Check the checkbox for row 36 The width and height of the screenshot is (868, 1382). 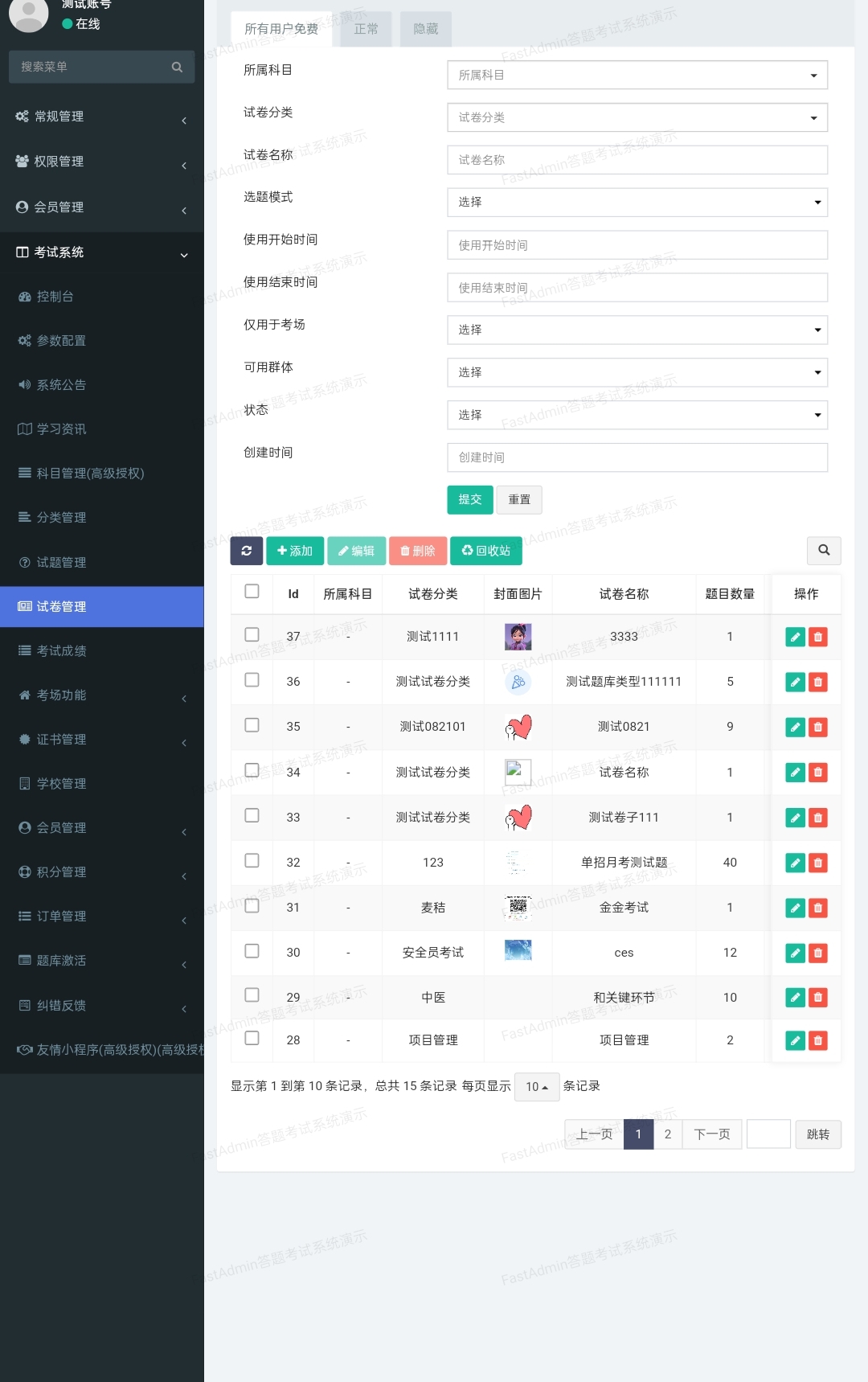coord(252,679)
